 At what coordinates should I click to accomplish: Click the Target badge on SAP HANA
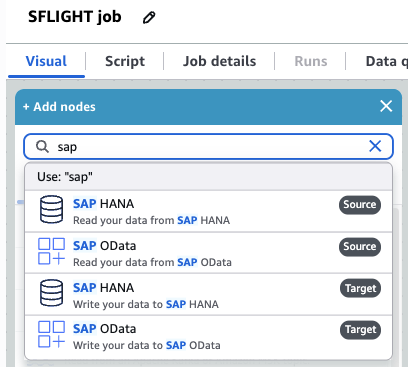[x=360, y=288]
